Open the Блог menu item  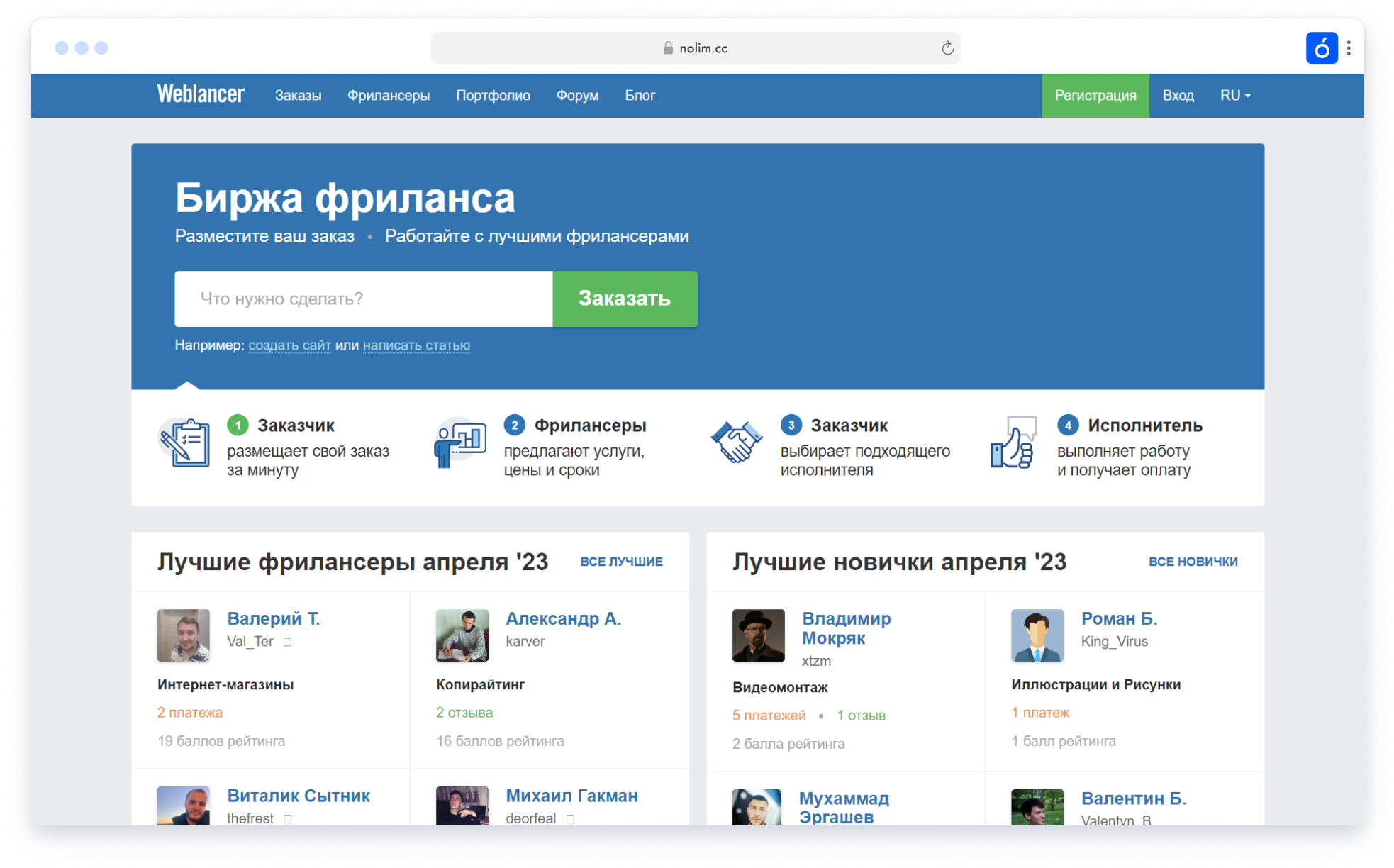(640, 95)
